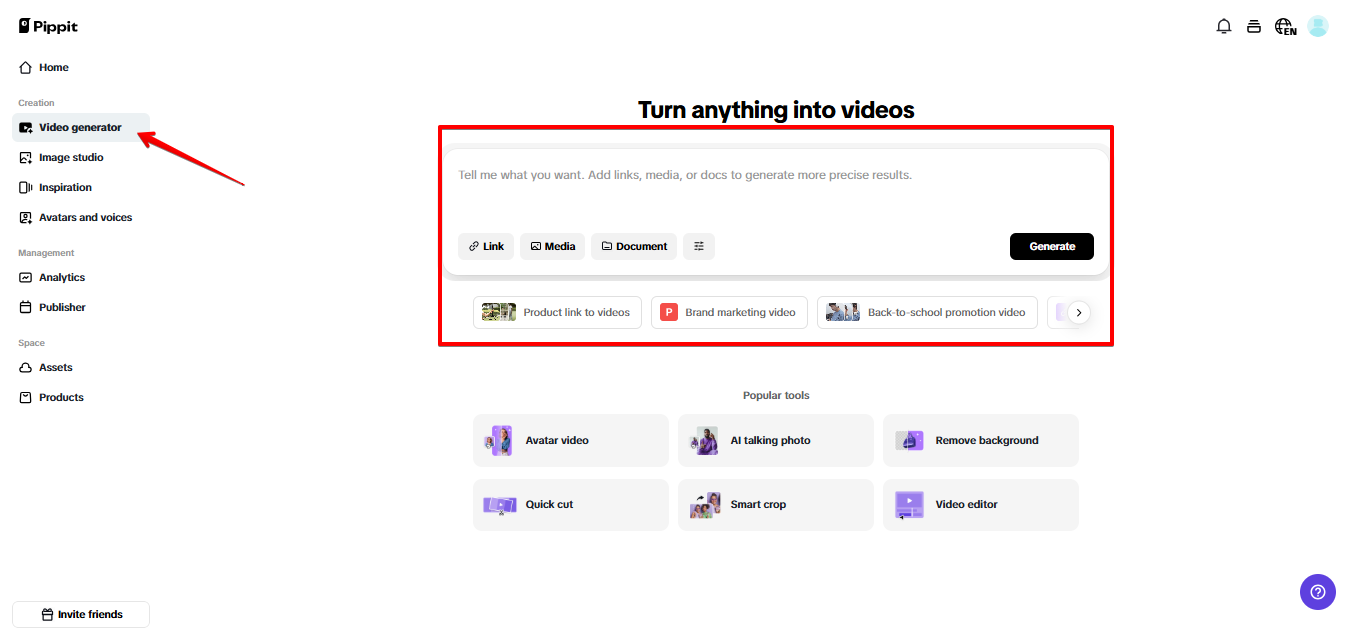
Task: Click the Document button
Action: (x=634, y=246)
